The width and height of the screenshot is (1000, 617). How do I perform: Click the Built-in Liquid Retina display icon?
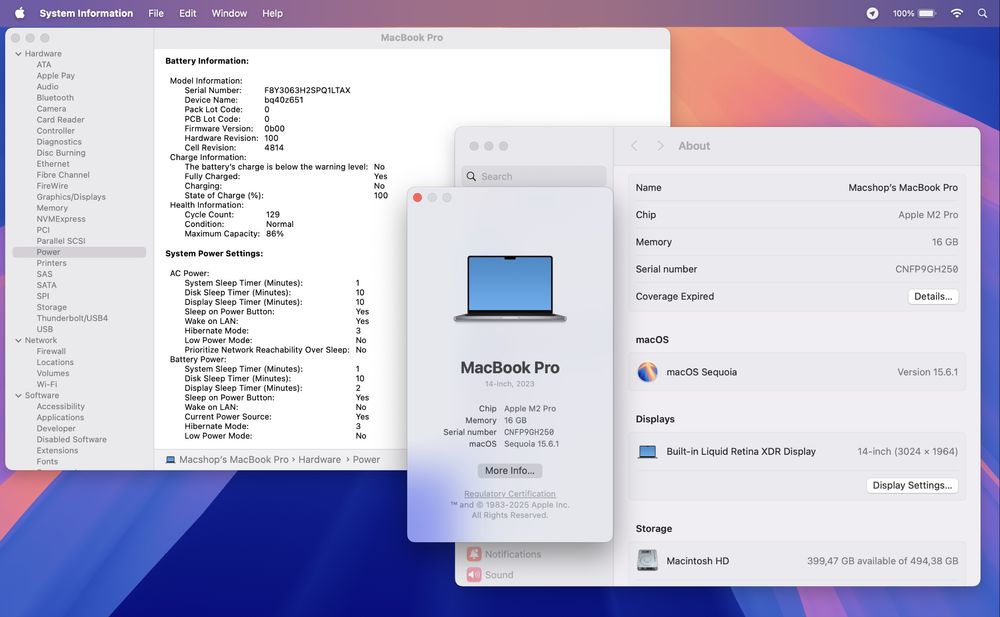[647, 452]
